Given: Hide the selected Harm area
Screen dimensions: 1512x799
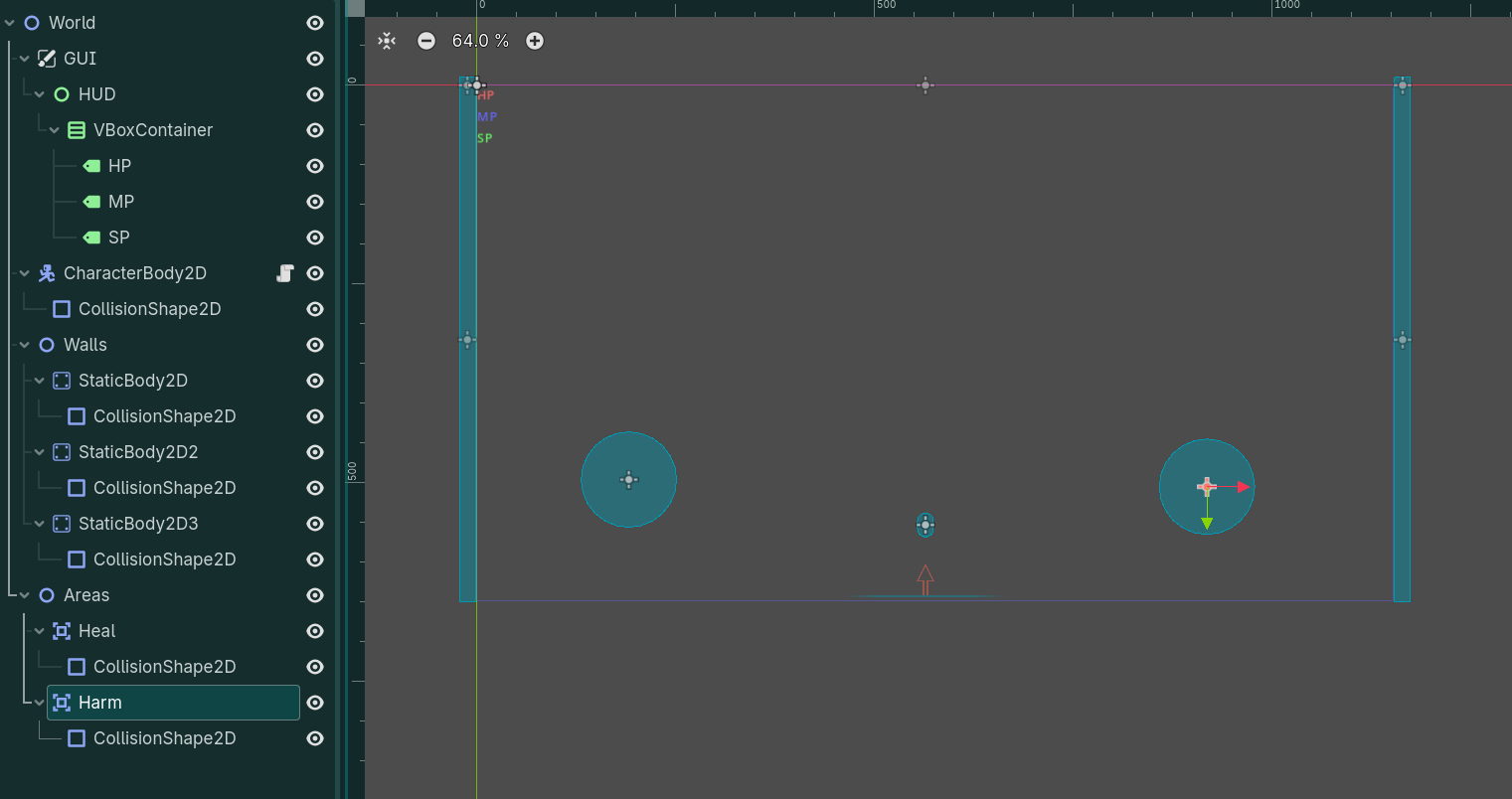Looking at the screenshot, I should click(x=315, y=703).
